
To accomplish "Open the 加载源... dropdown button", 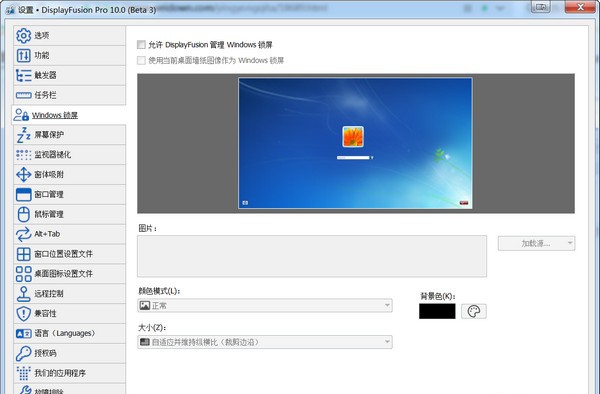I will pos(536,243).
